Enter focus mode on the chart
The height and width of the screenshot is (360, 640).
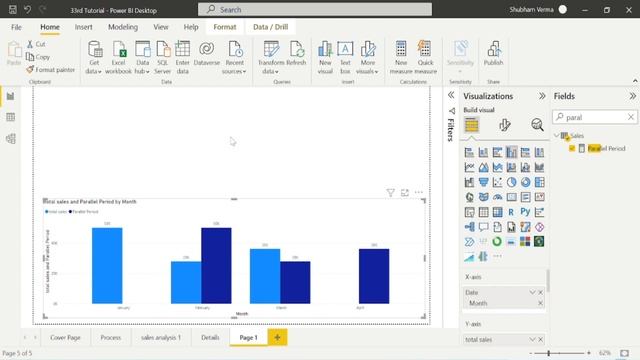[x=404, y=193]
